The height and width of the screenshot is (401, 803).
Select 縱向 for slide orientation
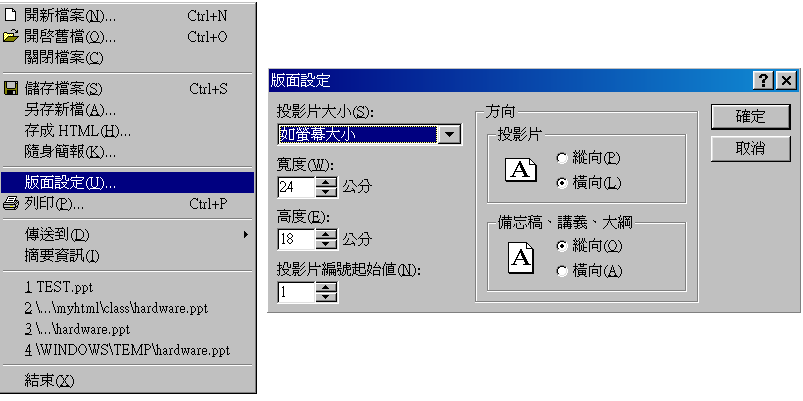pyautogui.click(x=563, y=158)
